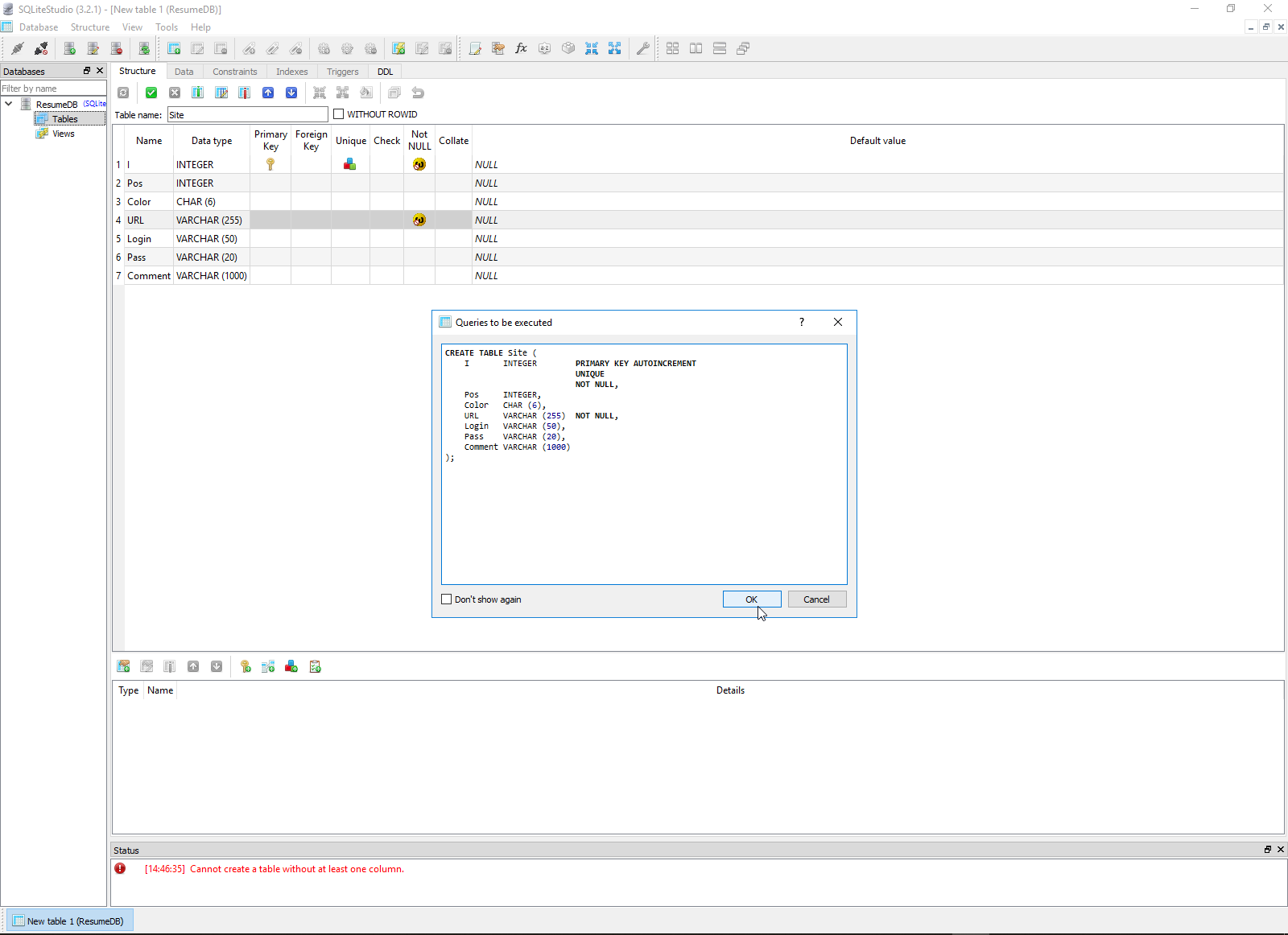Viewport: 1288px width, 935px height.
Task: Click the unique constraint icon in row I
Action: pyautogui.click(x=350, y=164)
